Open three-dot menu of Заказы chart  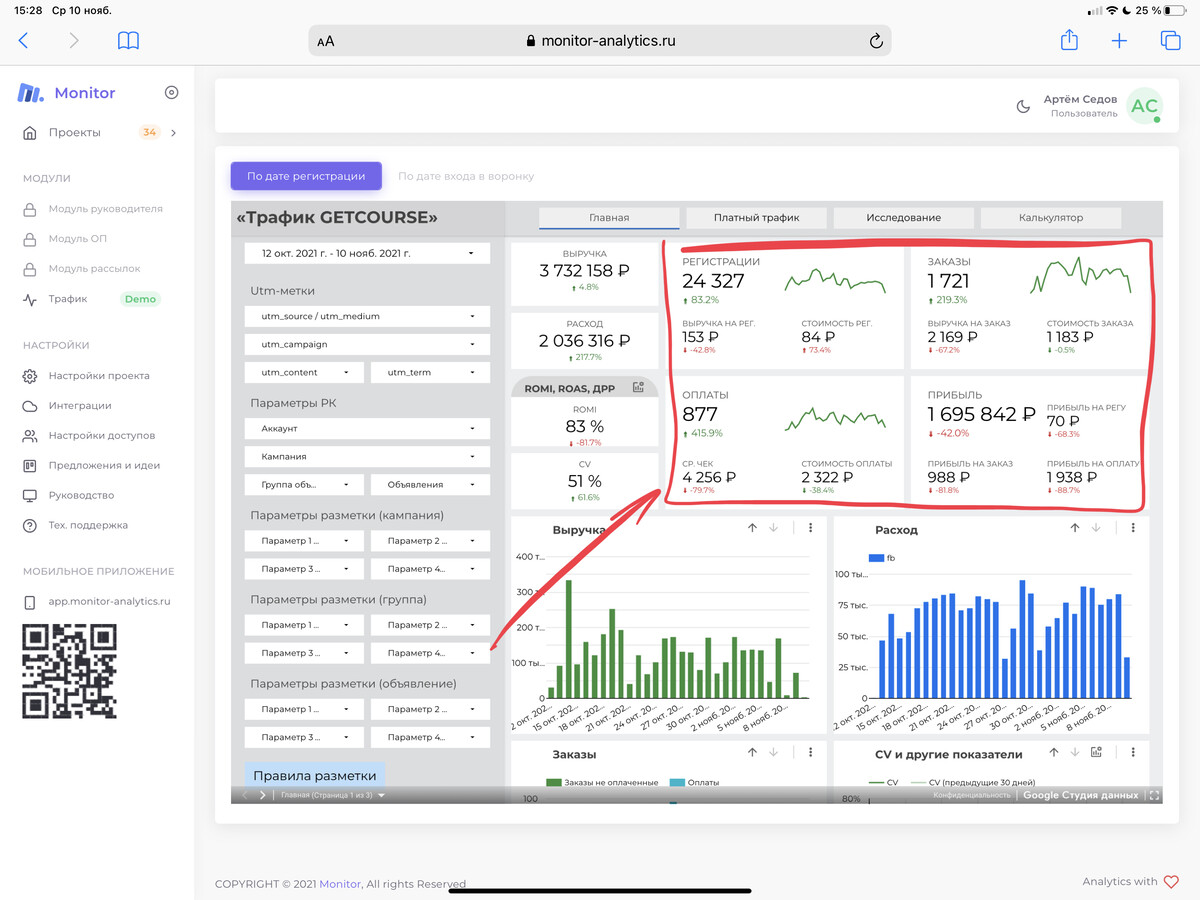click(810, 753)
